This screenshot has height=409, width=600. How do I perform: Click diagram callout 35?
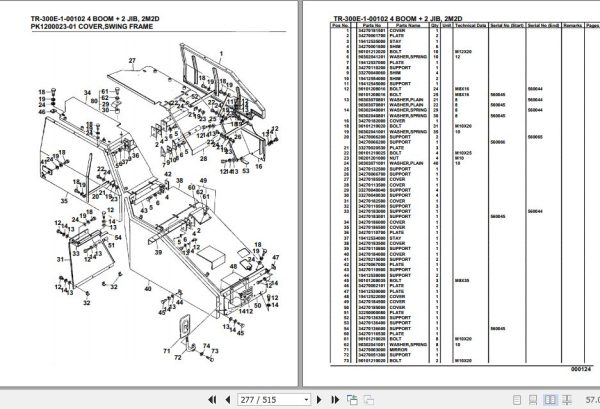64,200
